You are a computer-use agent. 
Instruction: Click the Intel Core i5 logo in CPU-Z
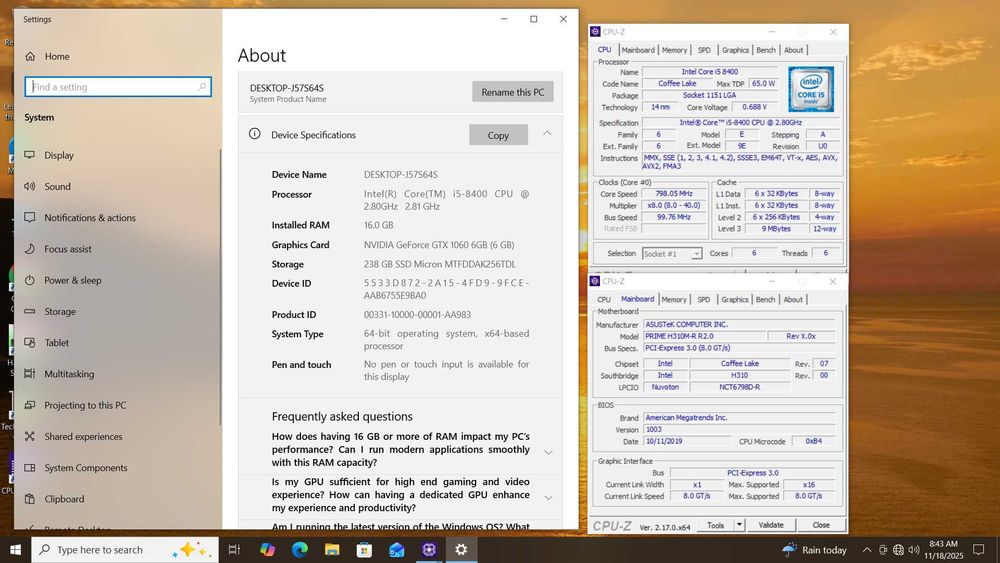811,89
